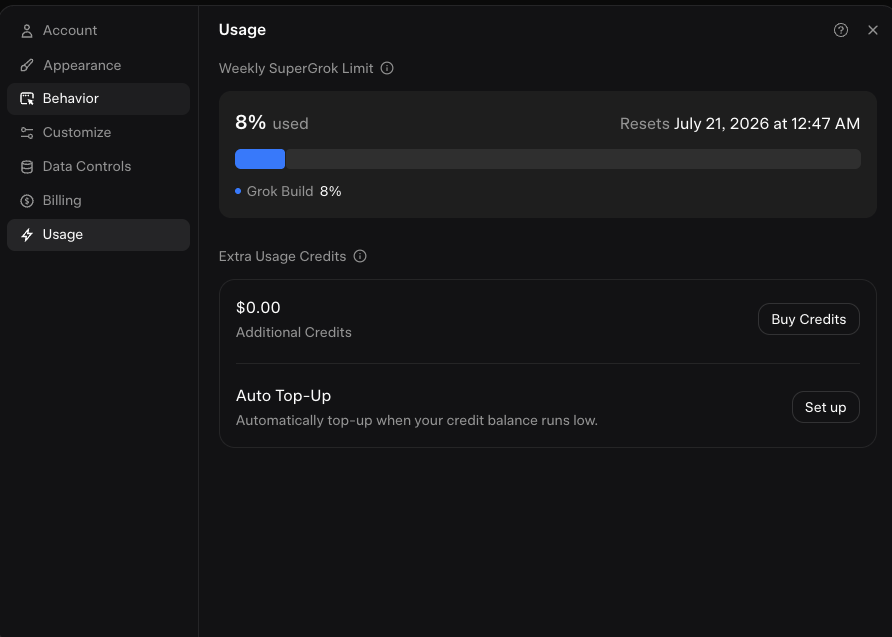
Task: Click the Appearance paintbrush icon
Action: [x=27, y=65]
